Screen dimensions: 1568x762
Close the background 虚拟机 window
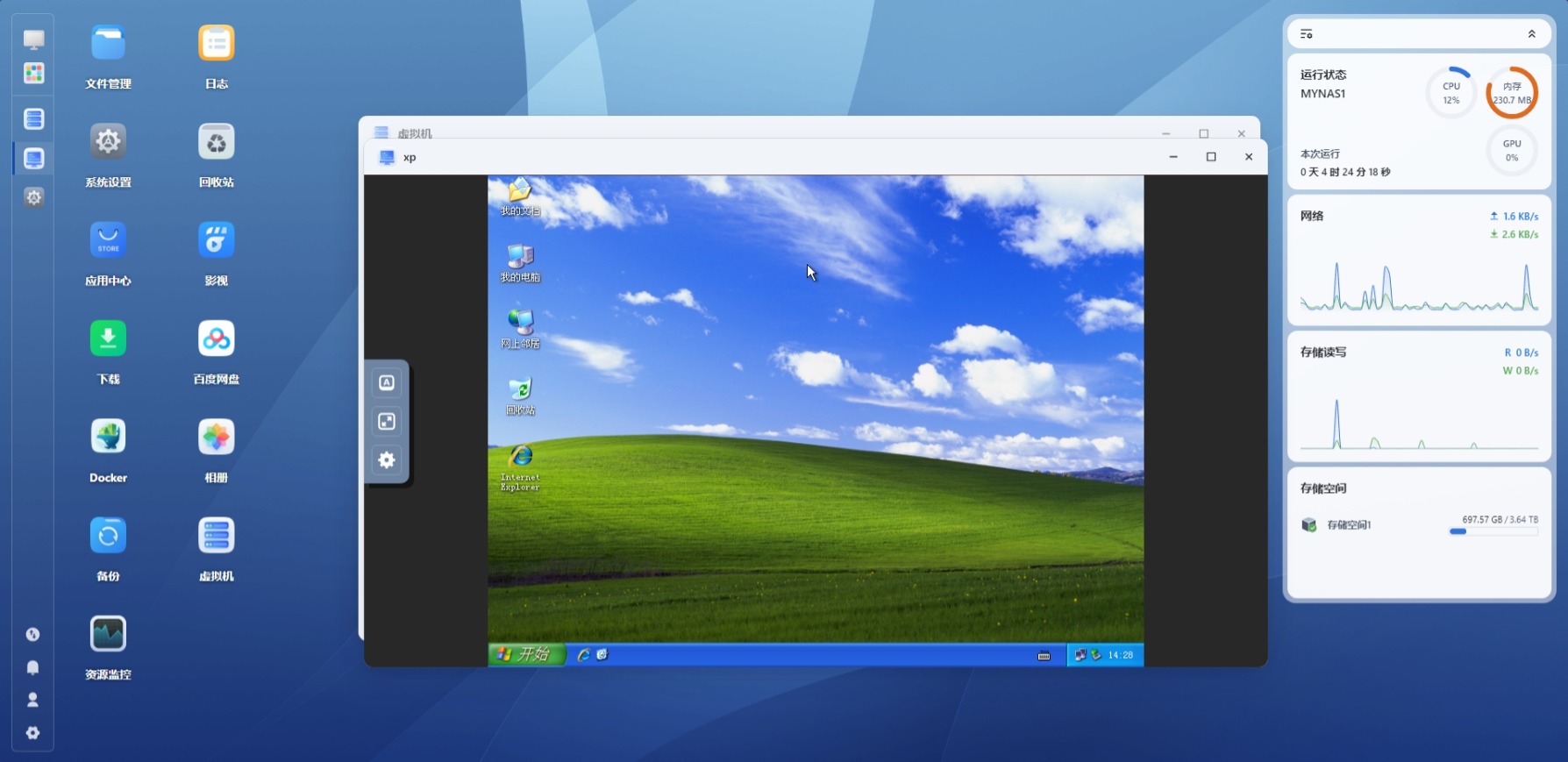point(1241,133)
